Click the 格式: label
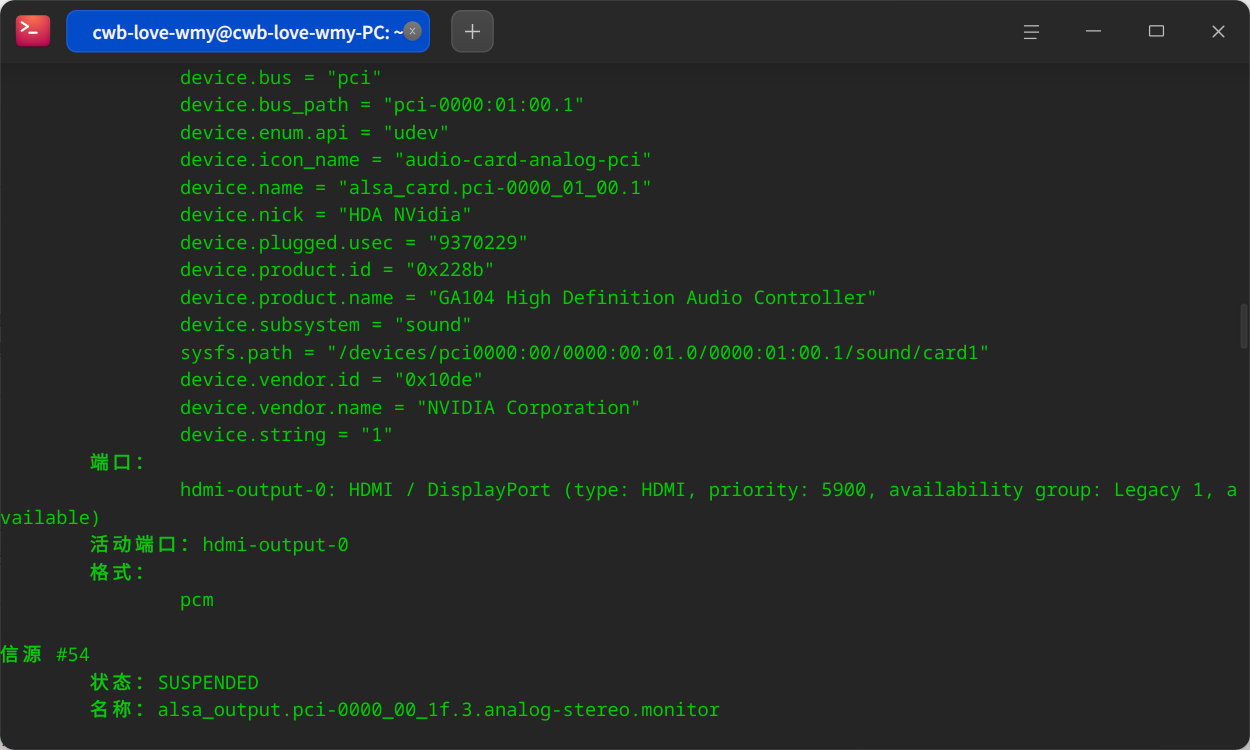Screen dimensions: 1250x750 (118, 573)
